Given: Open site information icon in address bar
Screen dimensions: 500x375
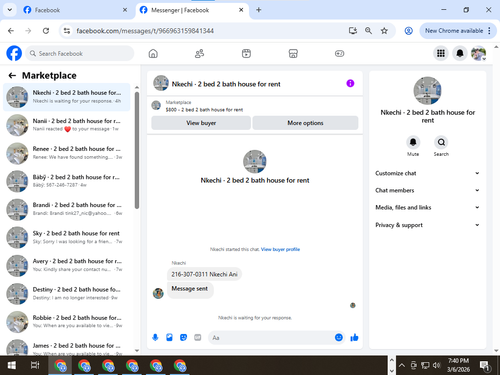Looking at the screenshot, I should point(67,31).
